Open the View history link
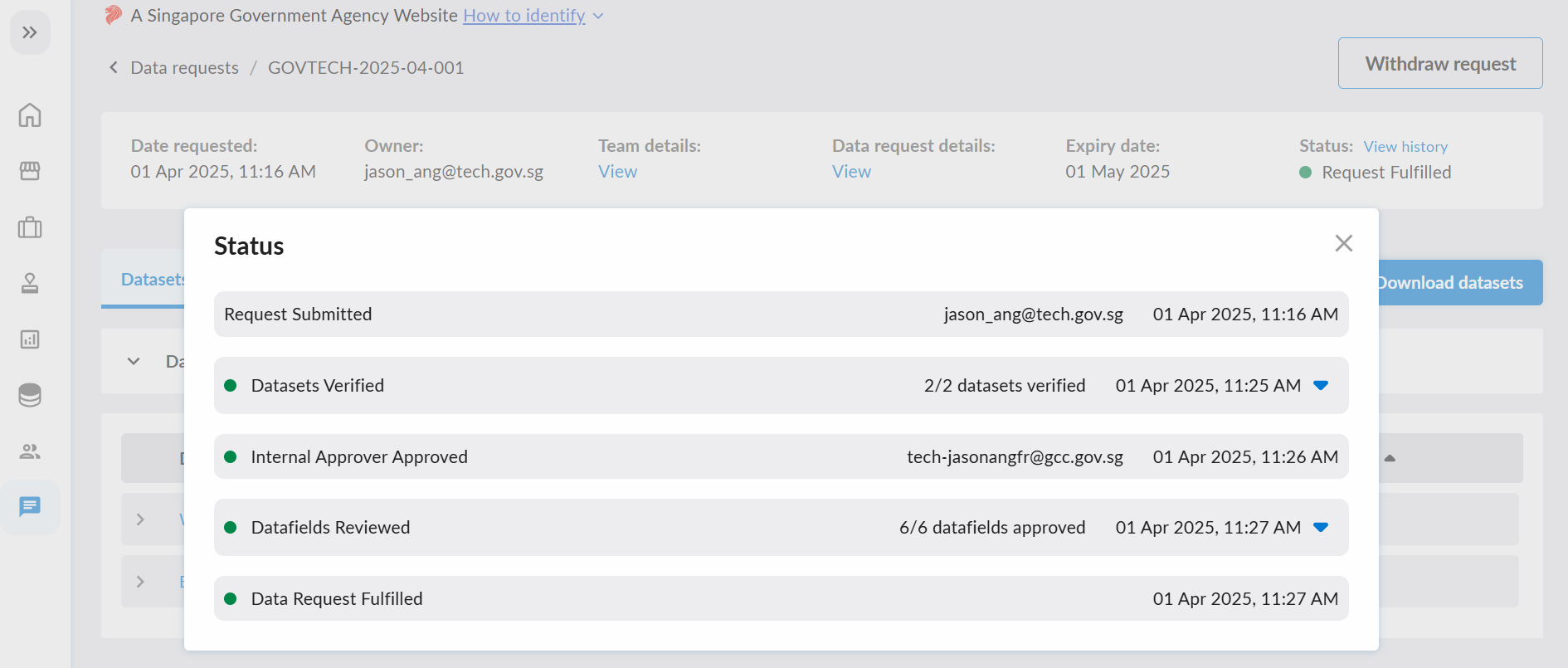This screenshot has width=1568, height=668. (x=1405, y=146)
